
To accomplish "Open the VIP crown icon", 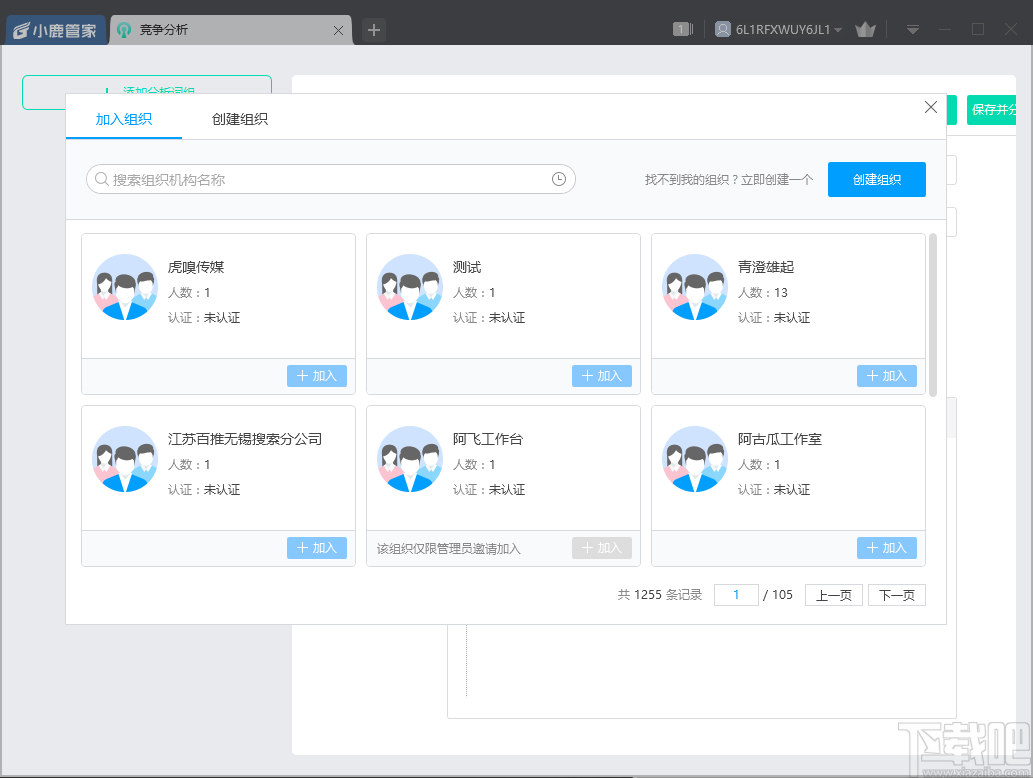I will (865, 29).
